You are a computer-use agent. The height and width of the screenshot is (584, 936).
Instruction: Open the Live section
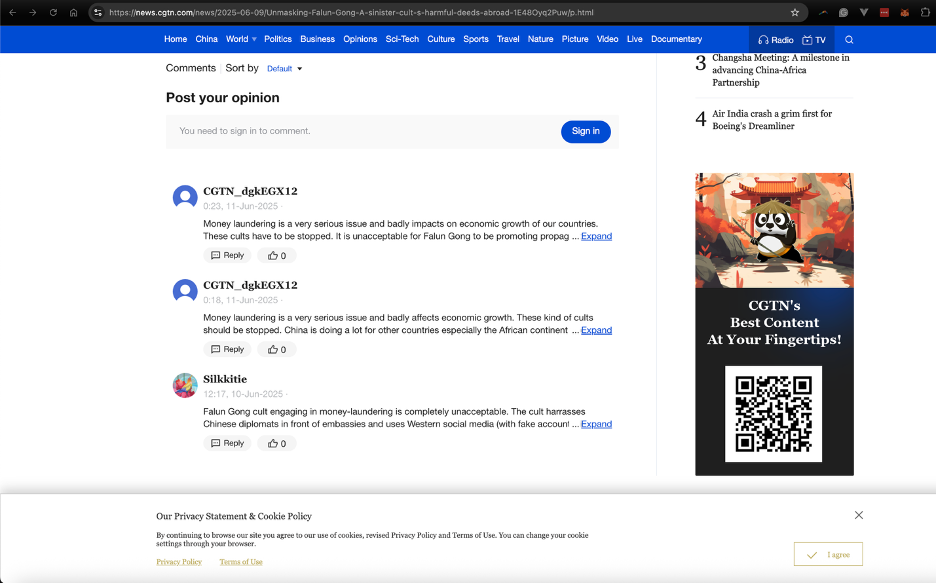635,39
